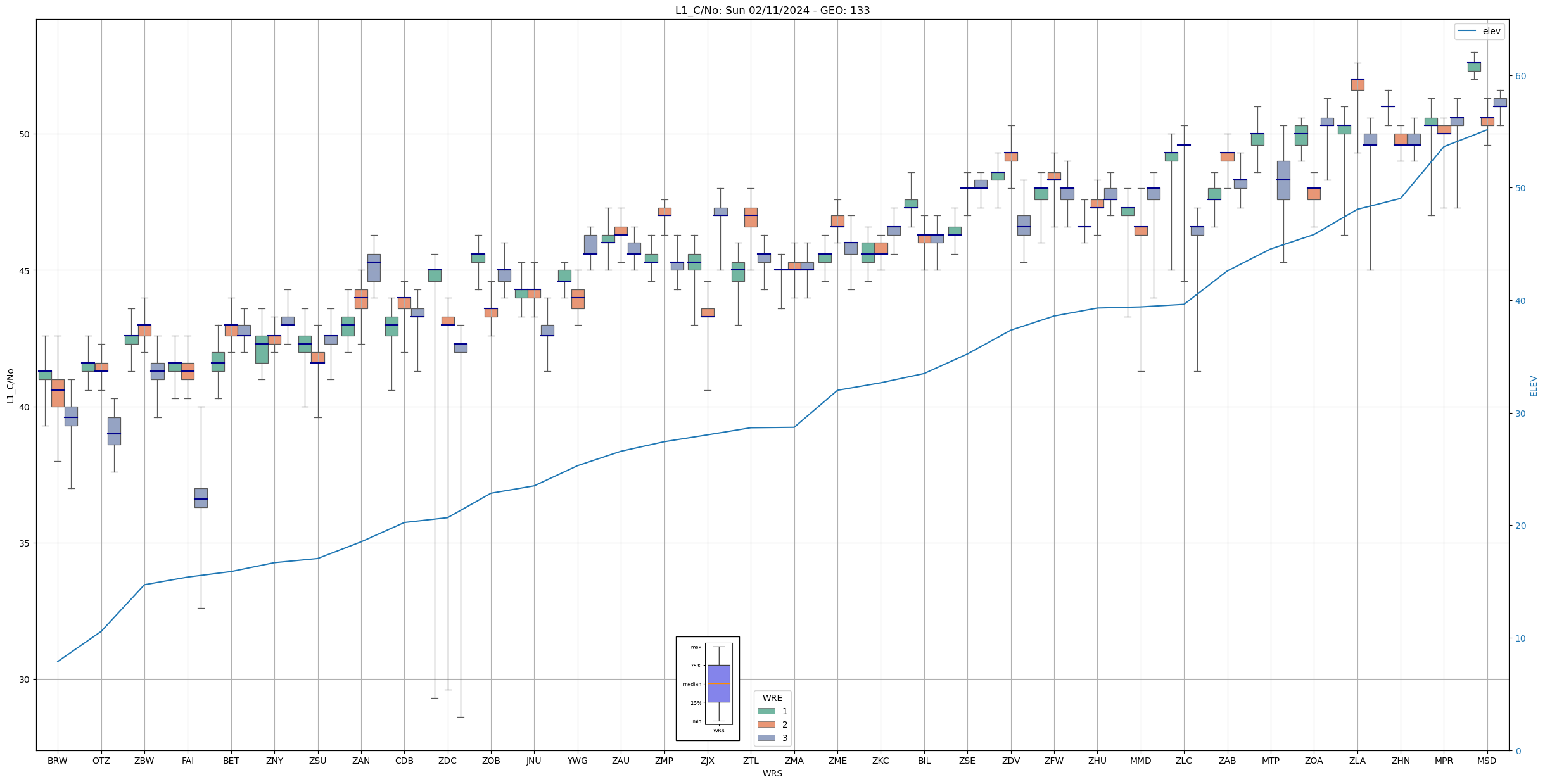Click the blue-gray WRE 3 legend swatch
Viewport: 1545px width, 784px height.
pyautogui.click(x=766, y=738)
